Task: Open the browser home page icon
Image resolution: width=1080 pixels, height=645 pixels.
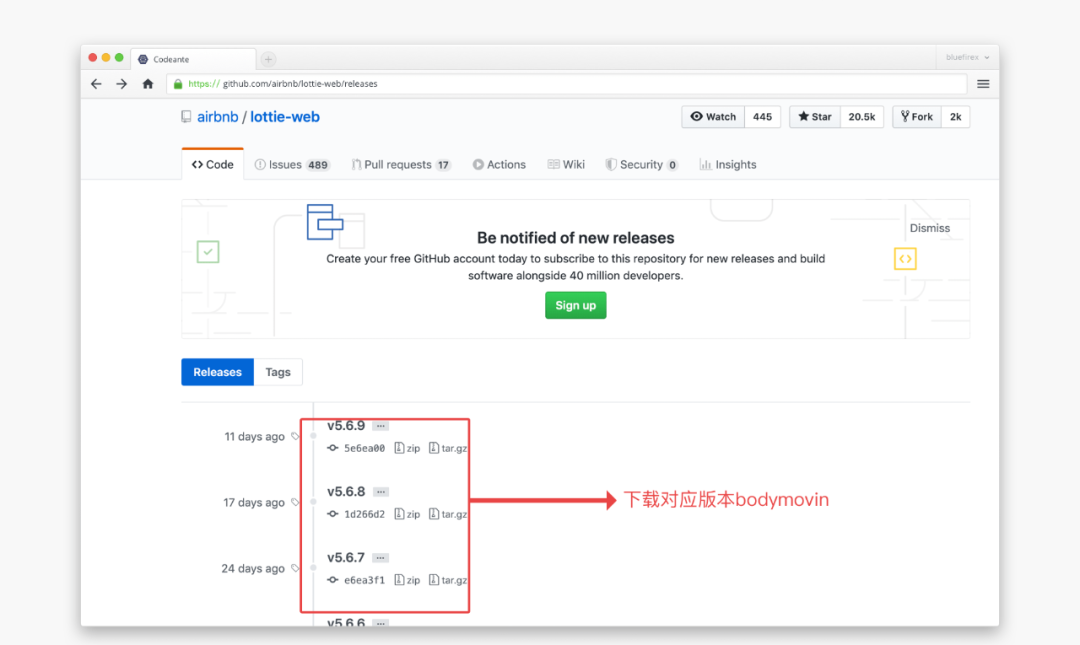Action: click(147, 84)
